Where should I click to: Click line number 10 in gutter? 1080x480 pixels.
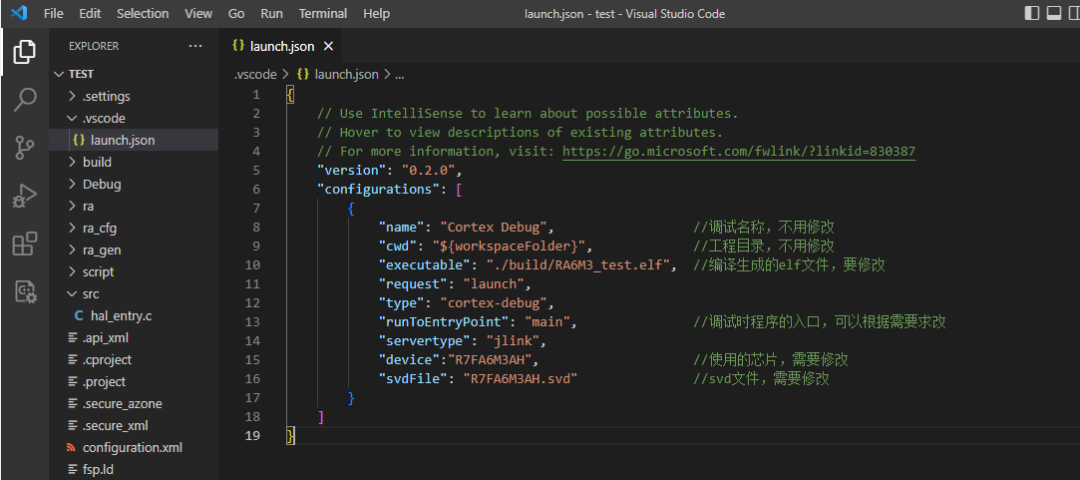point(252,264)
